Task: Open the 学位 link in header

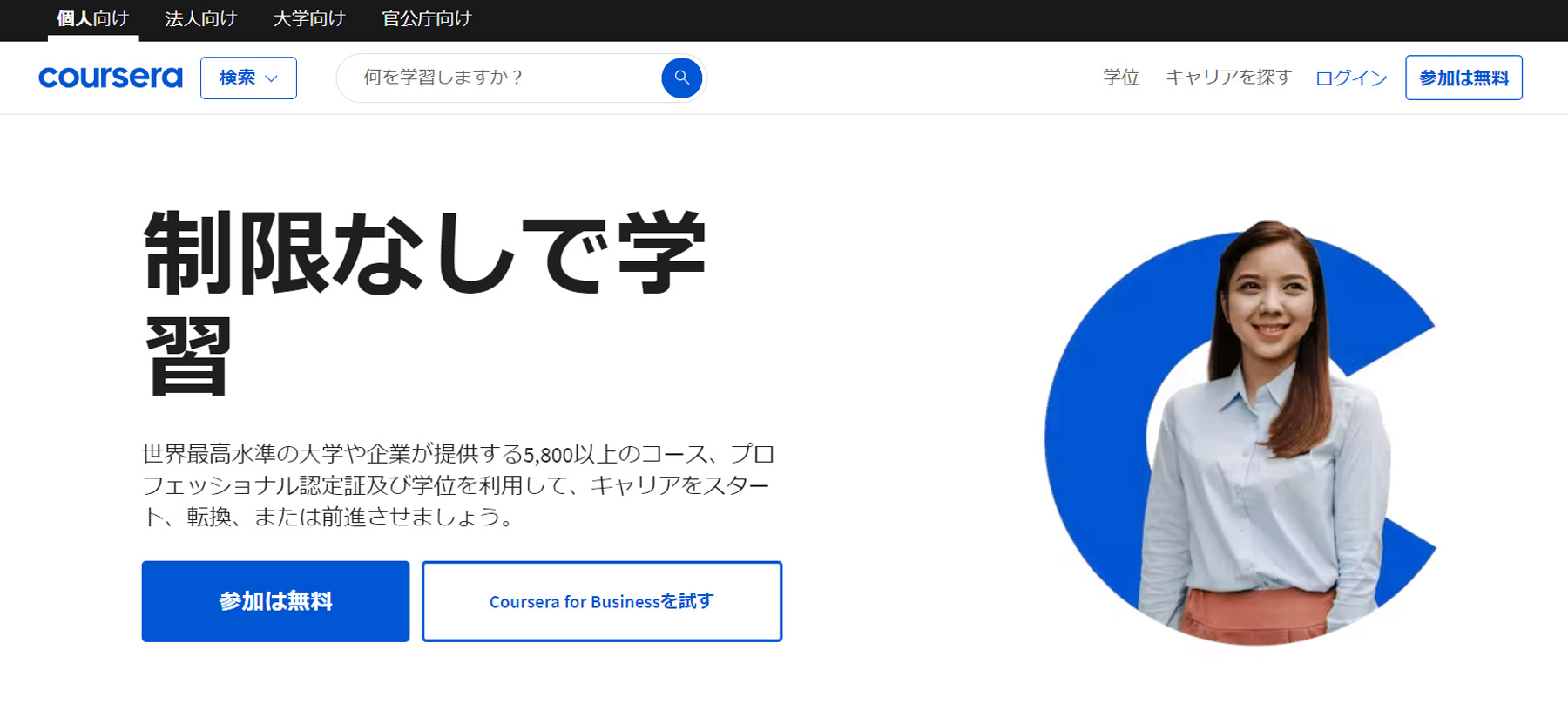Action: (x=1121, y=78)
